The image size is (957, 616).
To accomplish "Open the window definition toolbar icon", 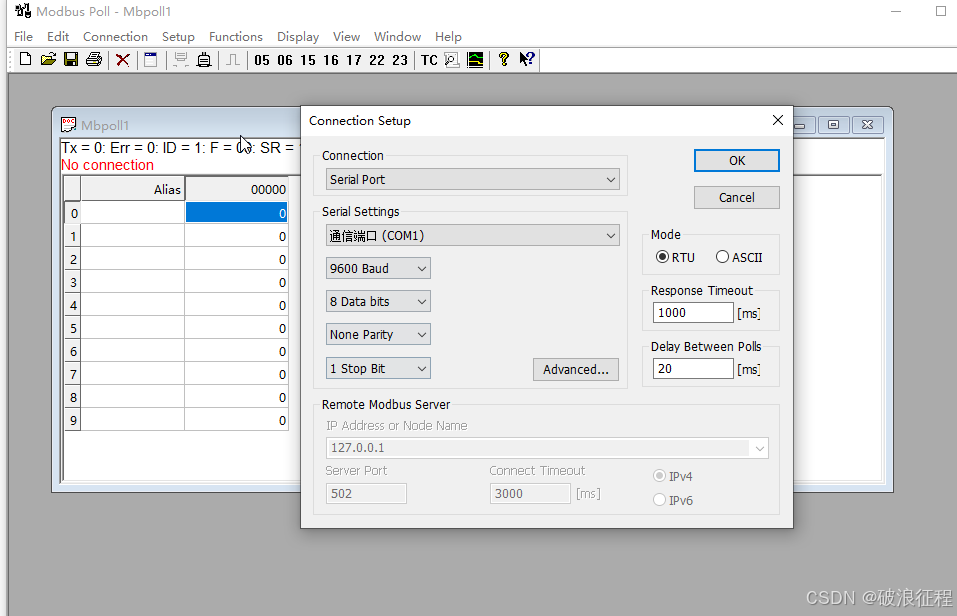I will tap(151, 60).
